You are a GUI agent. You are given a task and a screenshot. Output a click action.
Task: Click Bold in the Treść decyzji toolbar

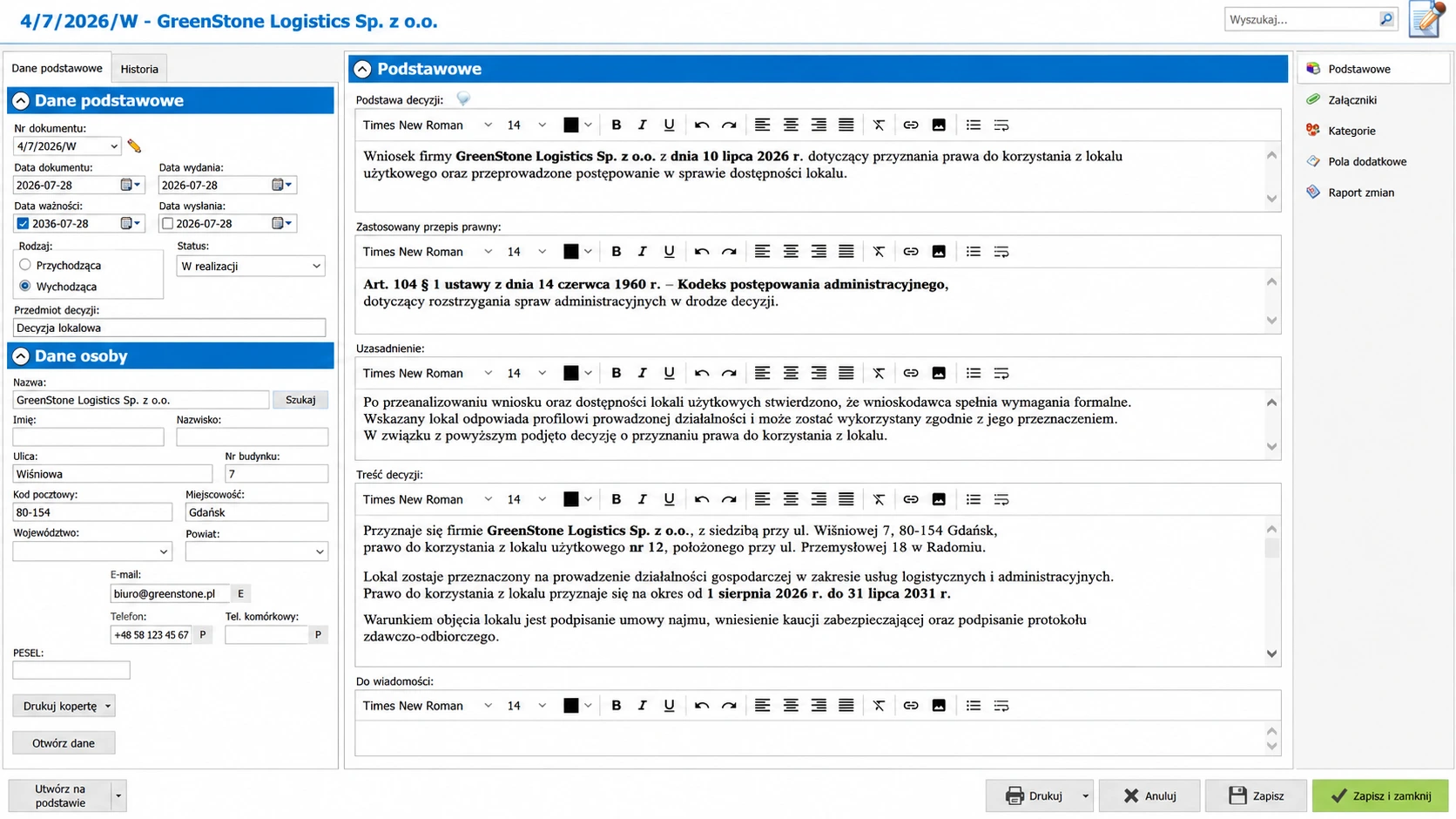(616, 499)
